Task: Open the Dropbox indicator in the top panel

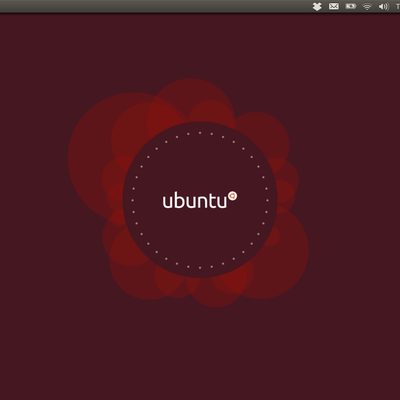Action: coord(317,6)
